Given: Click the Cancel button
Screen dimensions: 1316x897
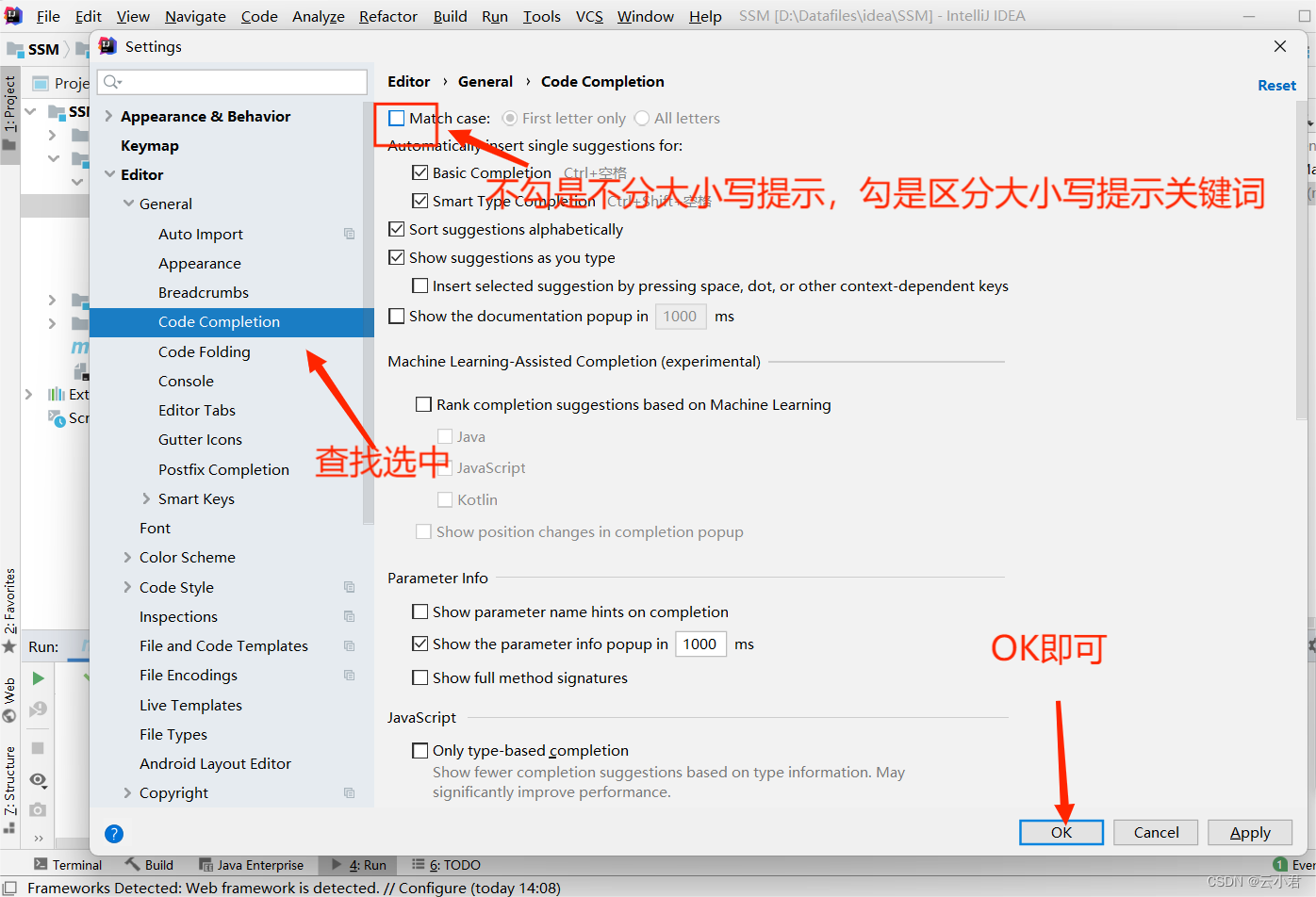Looking at the screenshot, I should click(1156, 832).
